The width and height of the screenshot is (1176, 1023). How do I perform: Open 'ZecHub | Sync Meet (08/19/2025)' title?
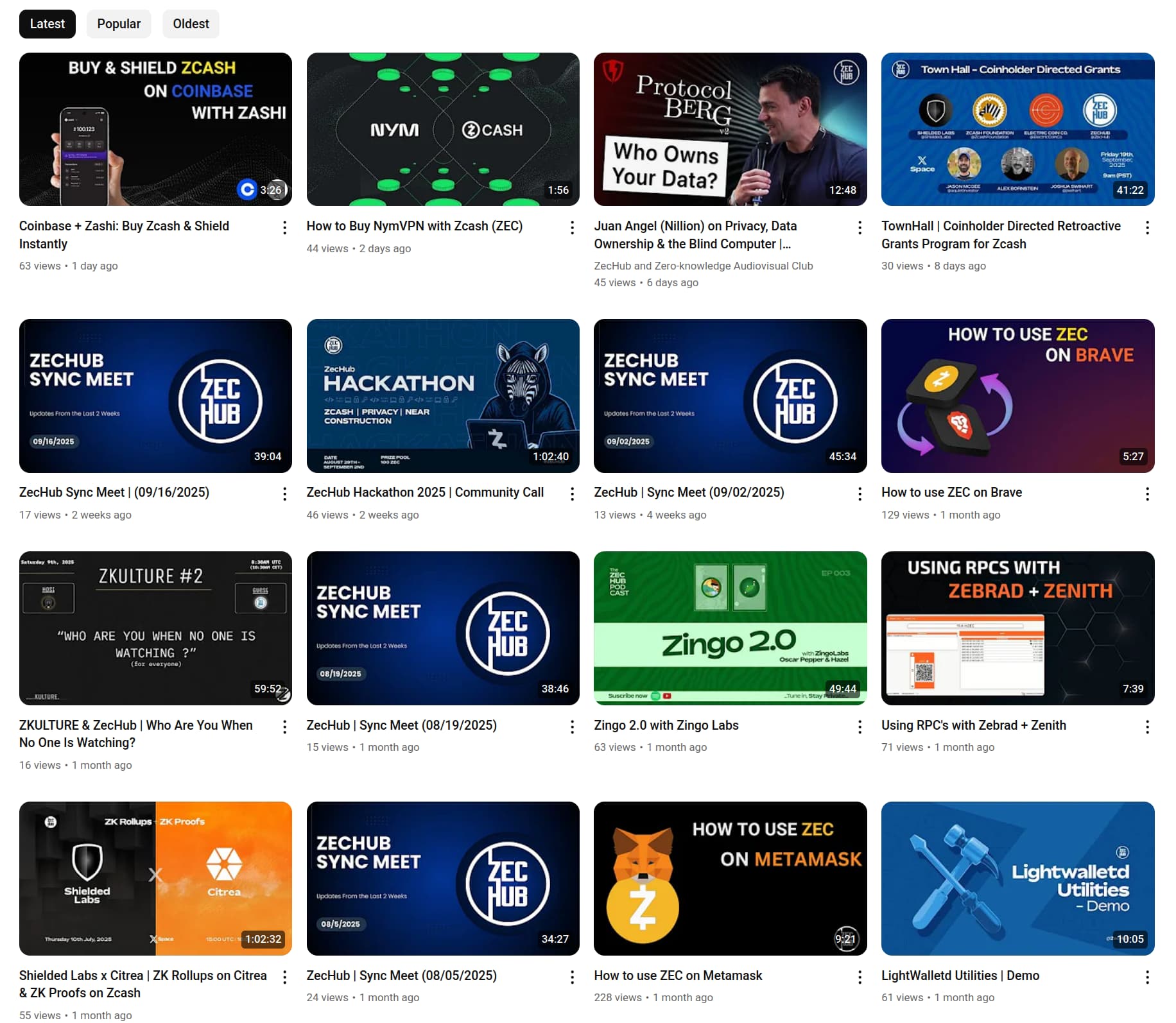402,725
